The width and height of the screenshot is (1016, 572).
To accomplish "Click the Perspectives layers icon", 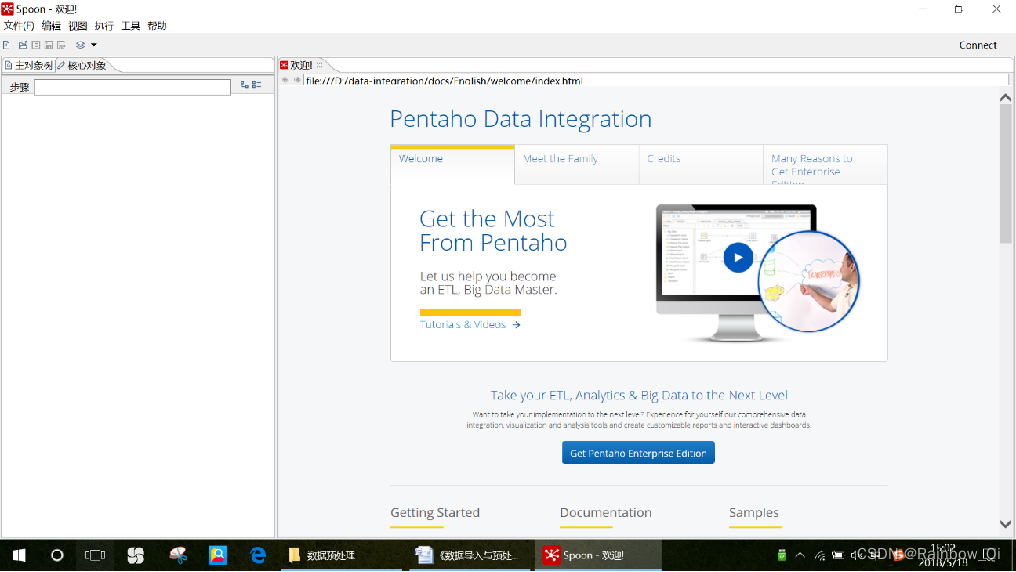I will click(x=80, y=45).
